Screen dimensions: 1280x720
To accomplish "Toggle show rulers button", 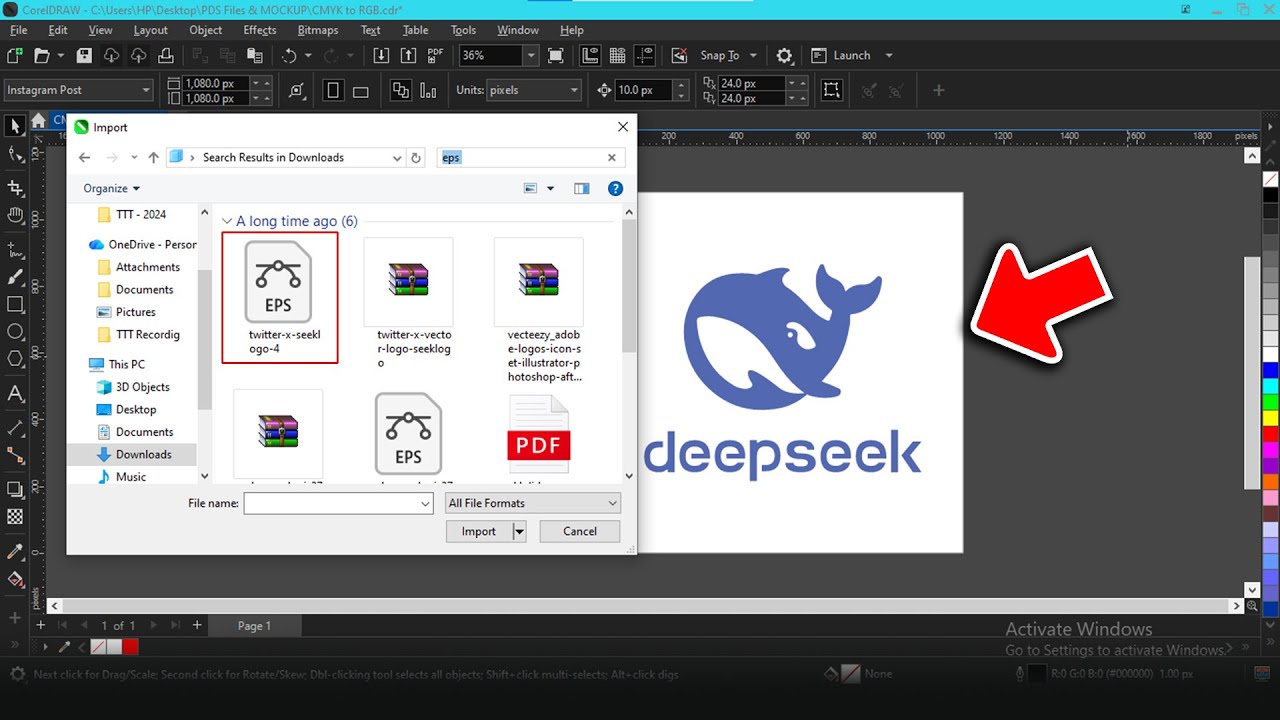I will (x=590, y=56).
